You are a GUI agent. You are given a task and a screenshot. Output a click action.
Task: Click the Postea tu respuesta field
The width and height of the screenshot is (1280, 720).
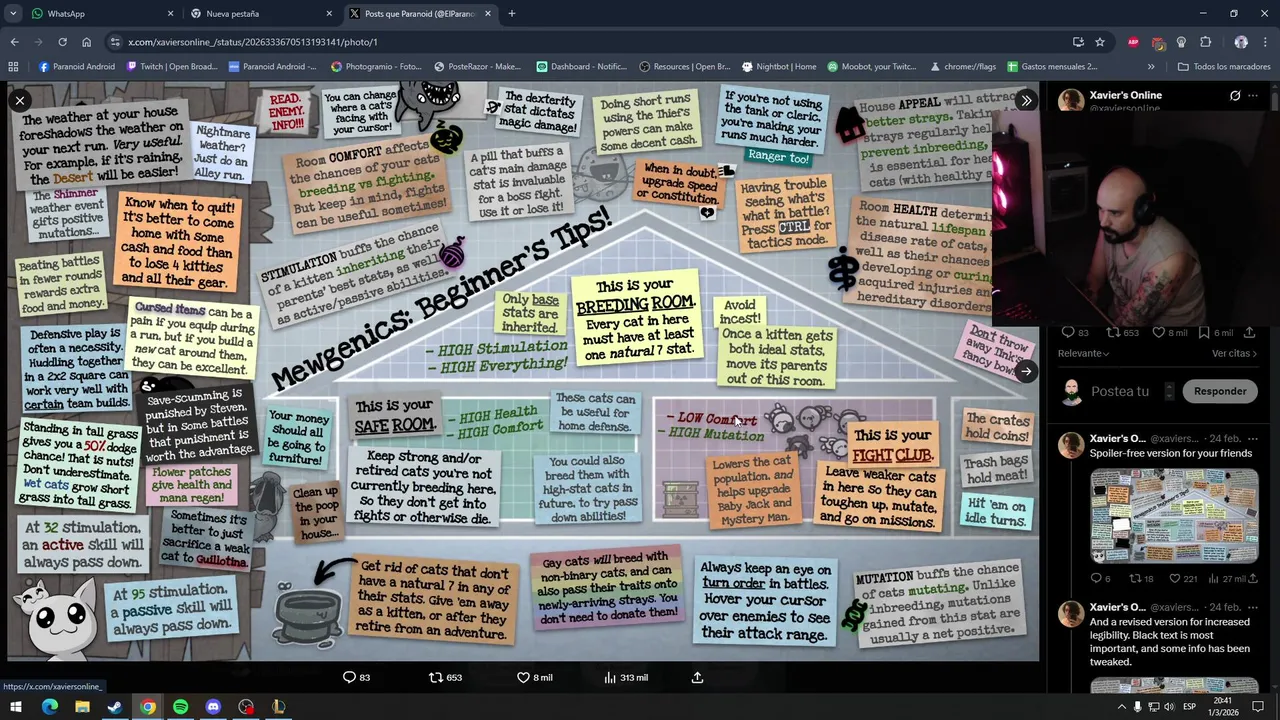pos(1119,391)
